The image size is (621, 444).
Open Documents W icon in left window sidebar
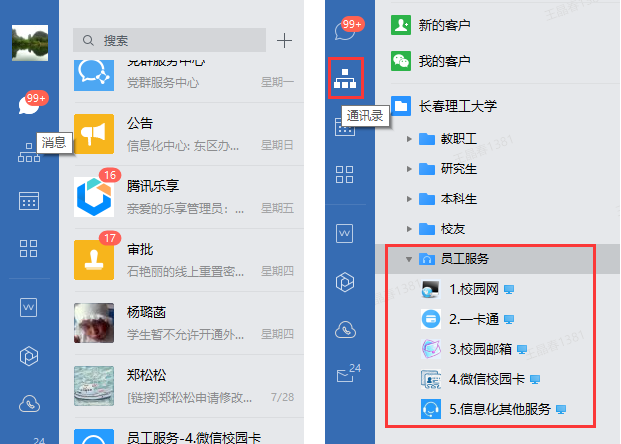coord(29,307)
